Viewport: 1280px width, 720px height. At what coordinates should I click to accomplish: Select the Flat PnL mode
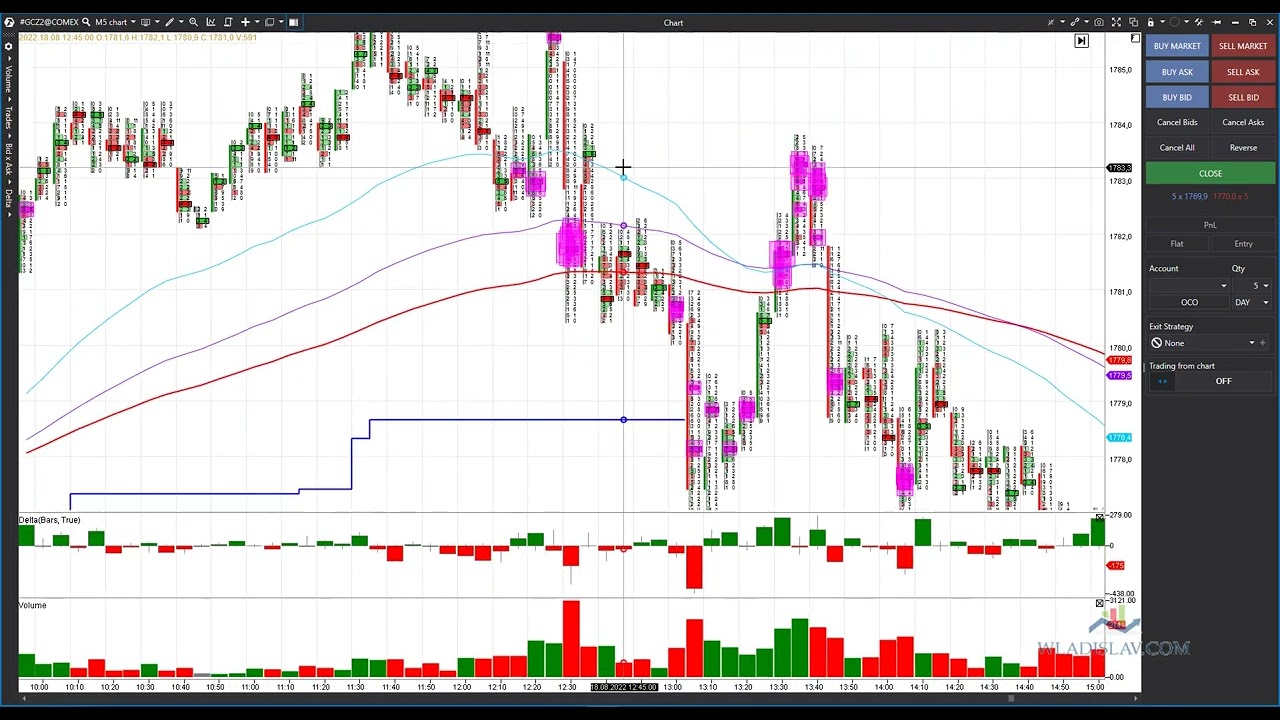tap(1177, 244)
